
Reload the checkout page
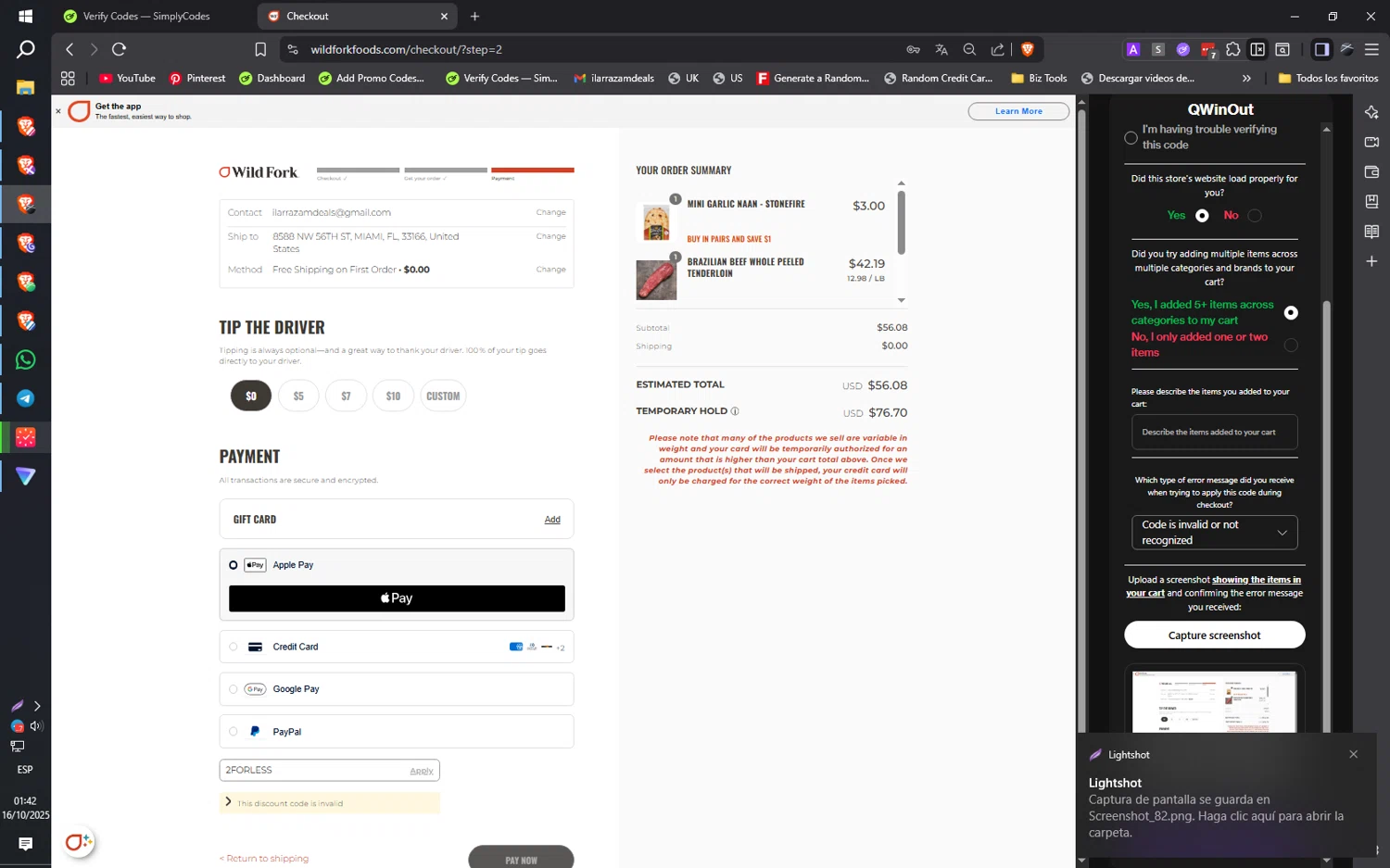coord(119,49)
